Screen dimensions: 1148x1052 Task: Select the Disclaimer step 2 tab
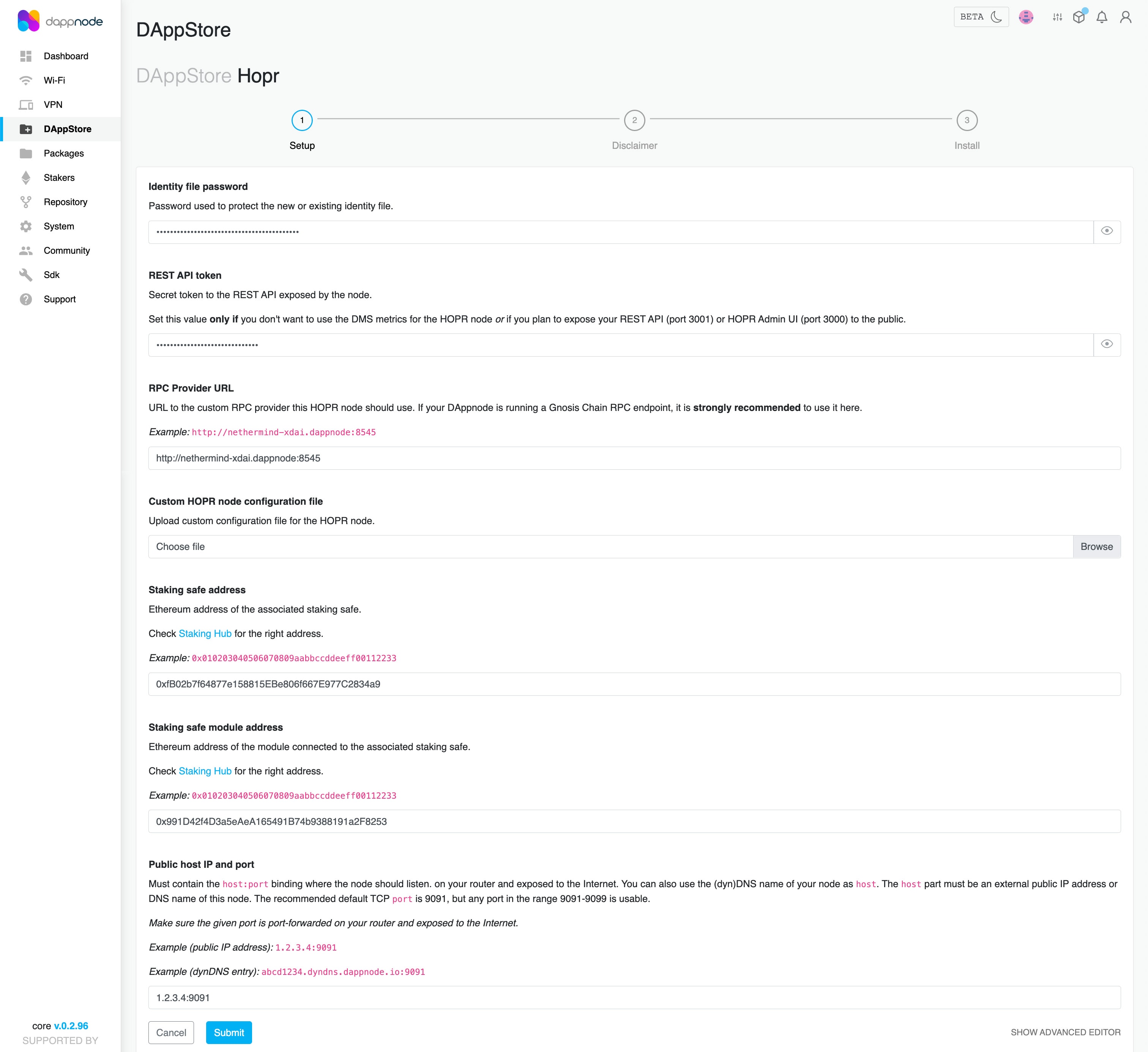pyautogui.click(x=634, y=120)
